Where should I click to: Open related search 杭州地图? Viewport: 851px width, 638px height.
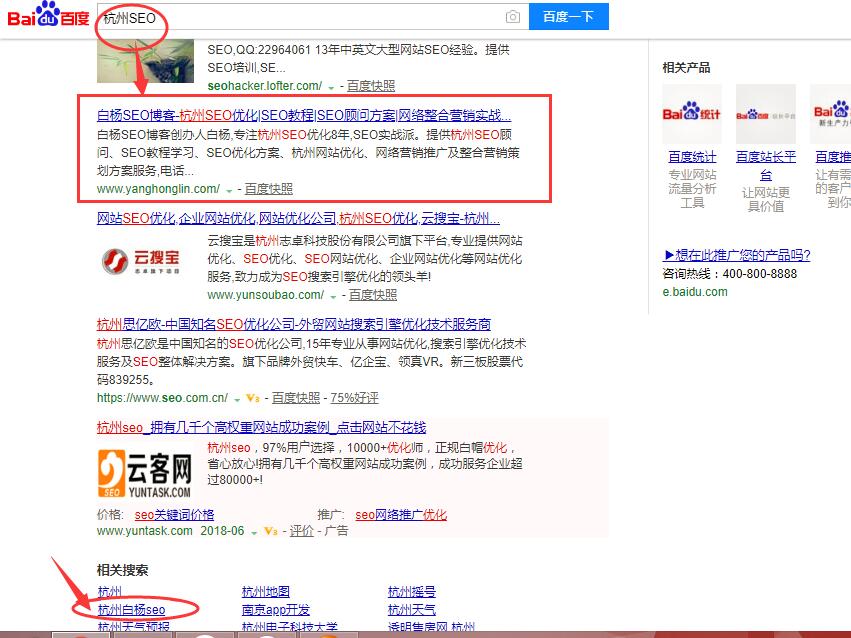click(266, 592)
